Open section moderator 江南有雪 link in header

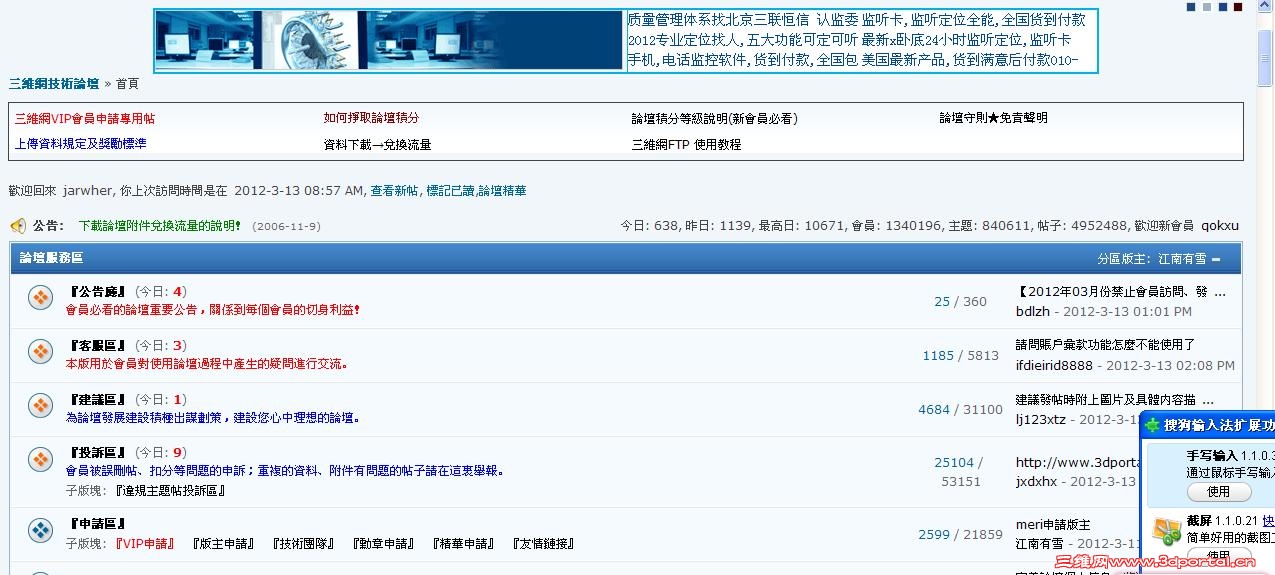pos(1182,259)
